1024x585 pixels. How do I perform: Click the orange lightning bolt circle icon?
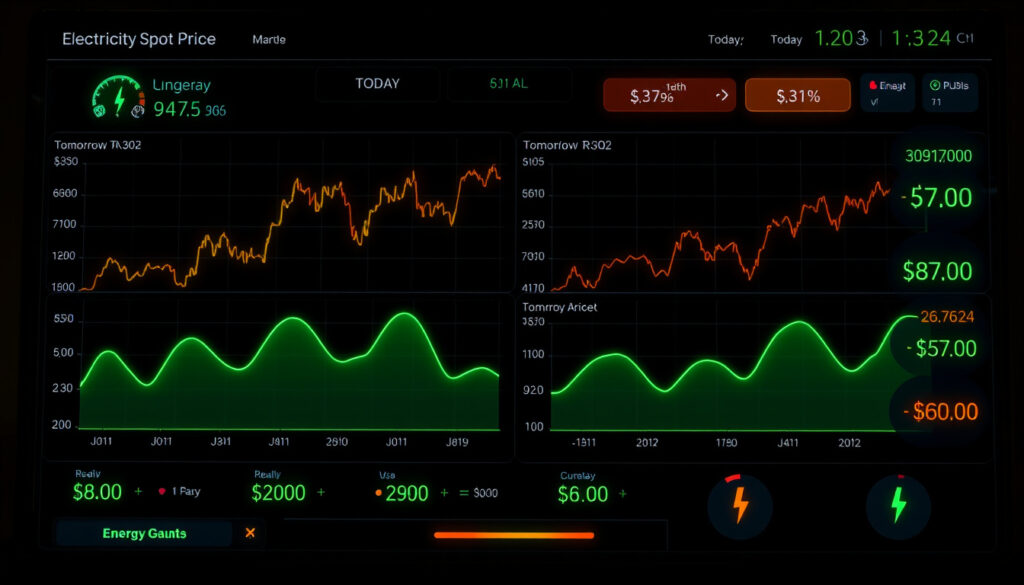point(740,506)
